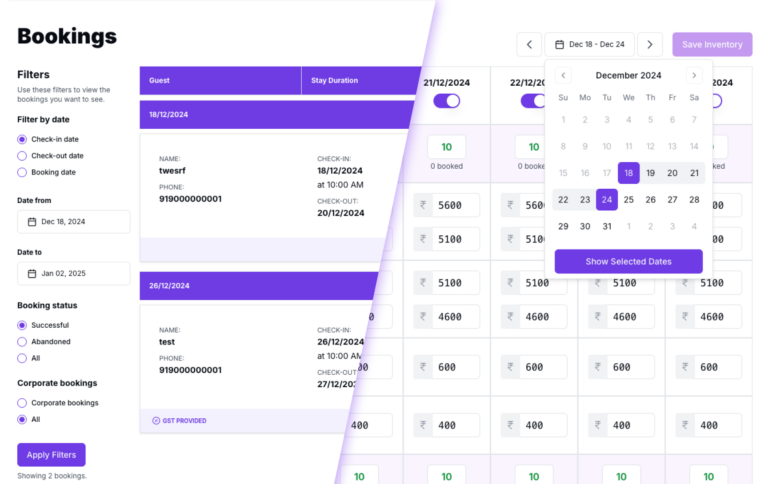768x484 pixels.
Task: Select All under Corporate bookings
Action: pyautogui.click(x=22, y=419)
